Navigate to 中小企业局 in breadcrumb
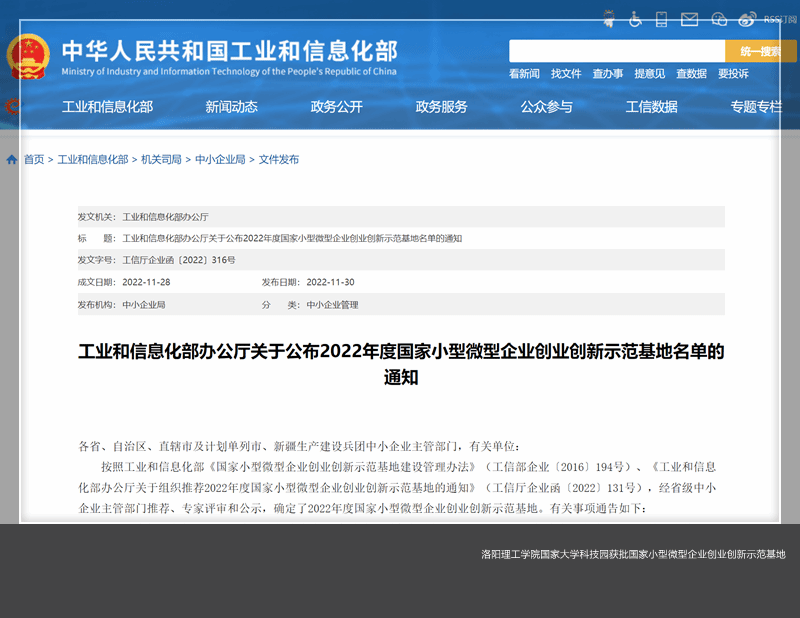This screenshot has width=800, height=618. pyautogui.click(x=220, y=160)
